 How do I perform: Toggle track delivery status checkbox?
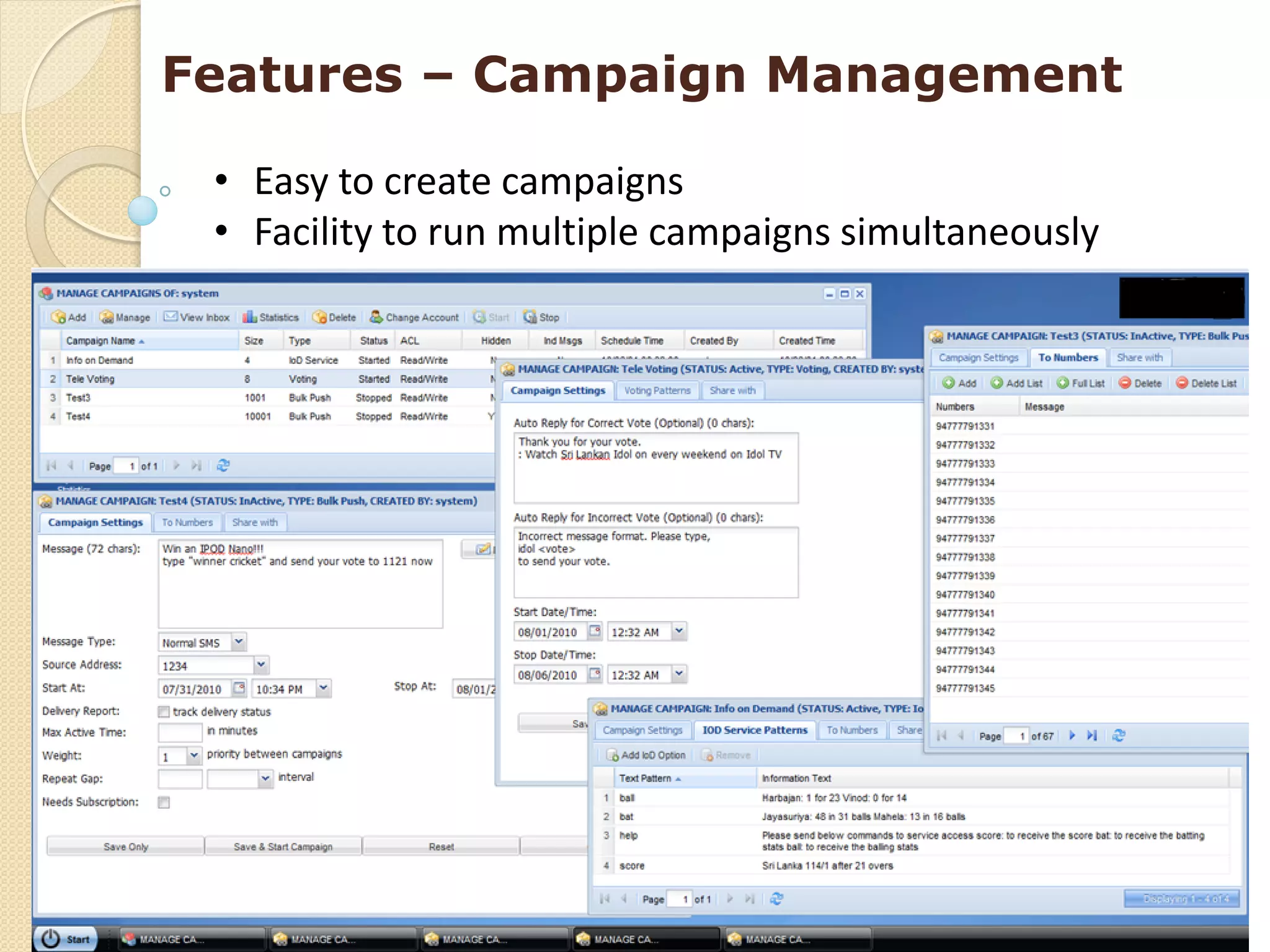tap(164, 712)
